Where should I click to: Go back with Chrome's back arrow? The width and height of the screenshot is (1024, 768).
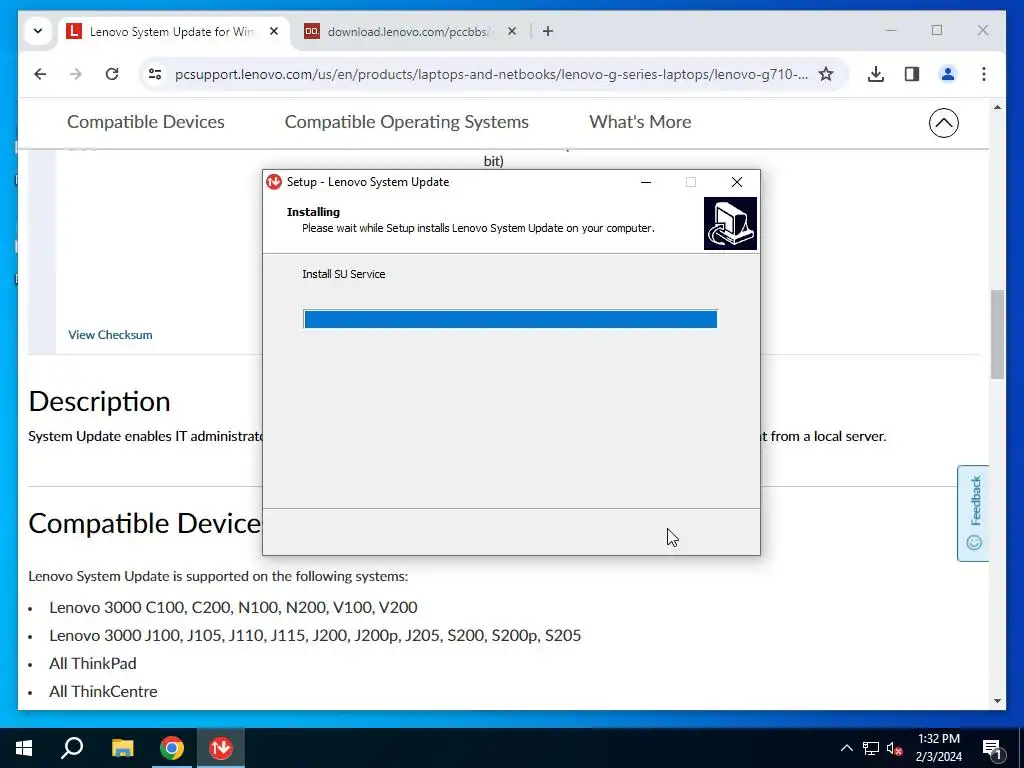tap(40, 74)
